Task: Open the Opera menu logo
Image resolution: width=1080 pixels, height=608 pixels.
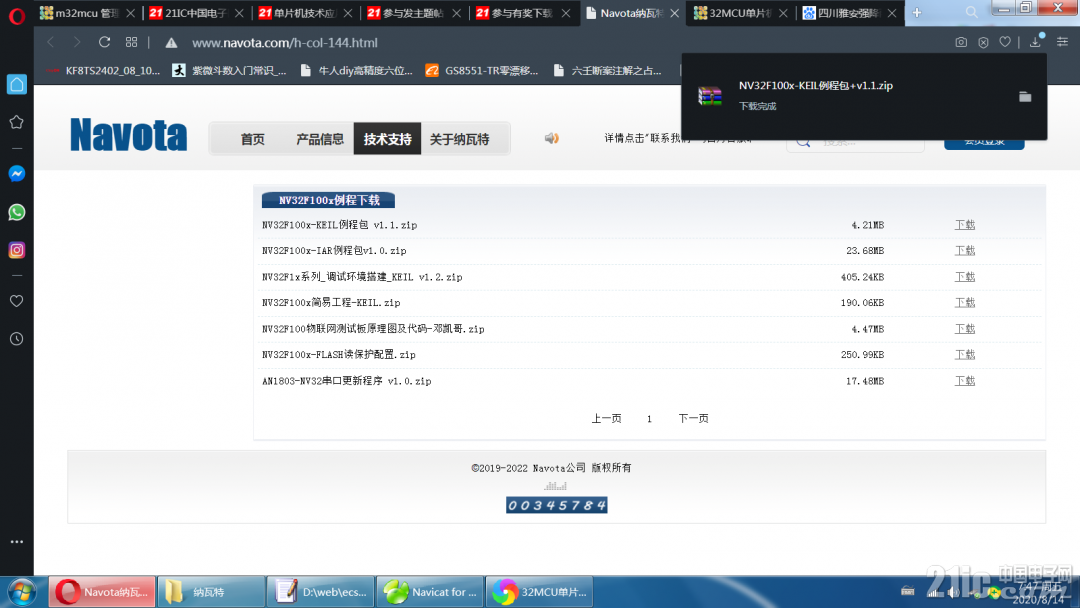Action: click(17, 15)
